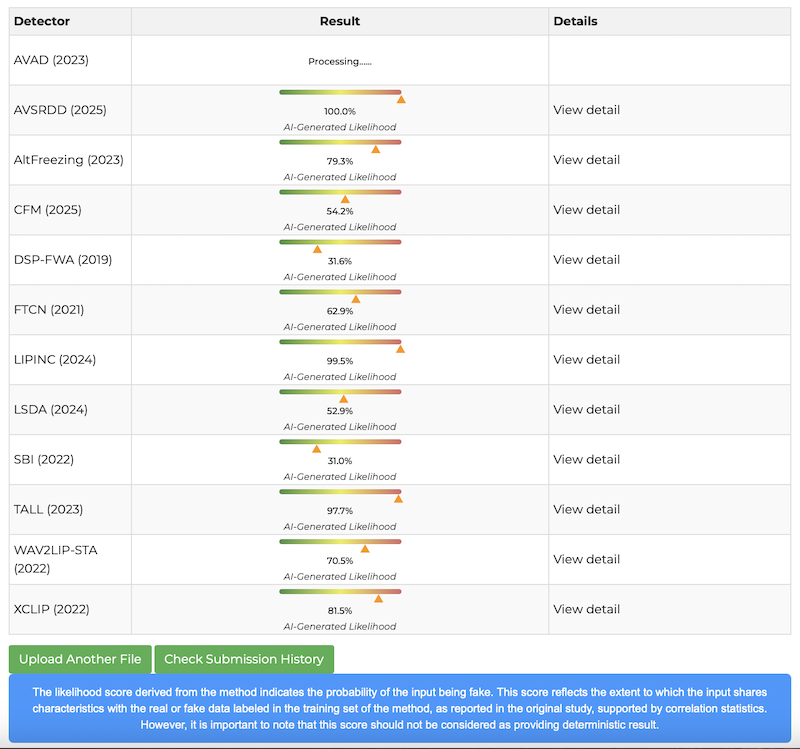
Task: Open View detail for TALL (2023)
Action: (586, 510)
